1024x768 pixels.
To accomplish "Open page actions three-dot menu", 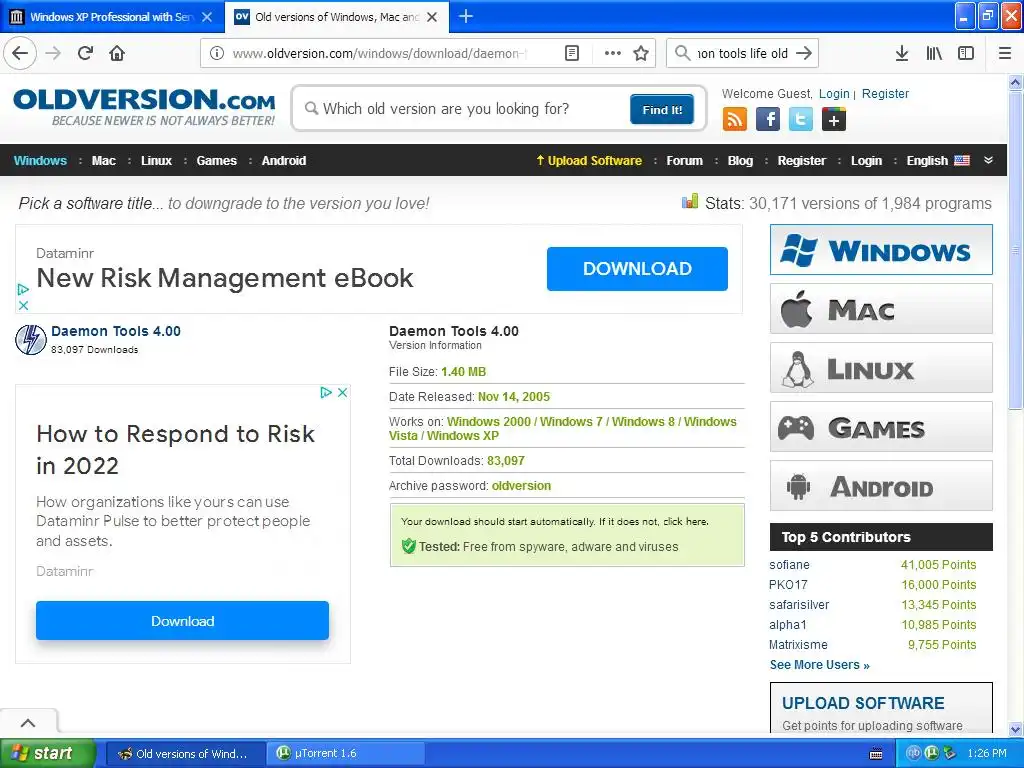I will pyautogui.click(x=613, y=53).
